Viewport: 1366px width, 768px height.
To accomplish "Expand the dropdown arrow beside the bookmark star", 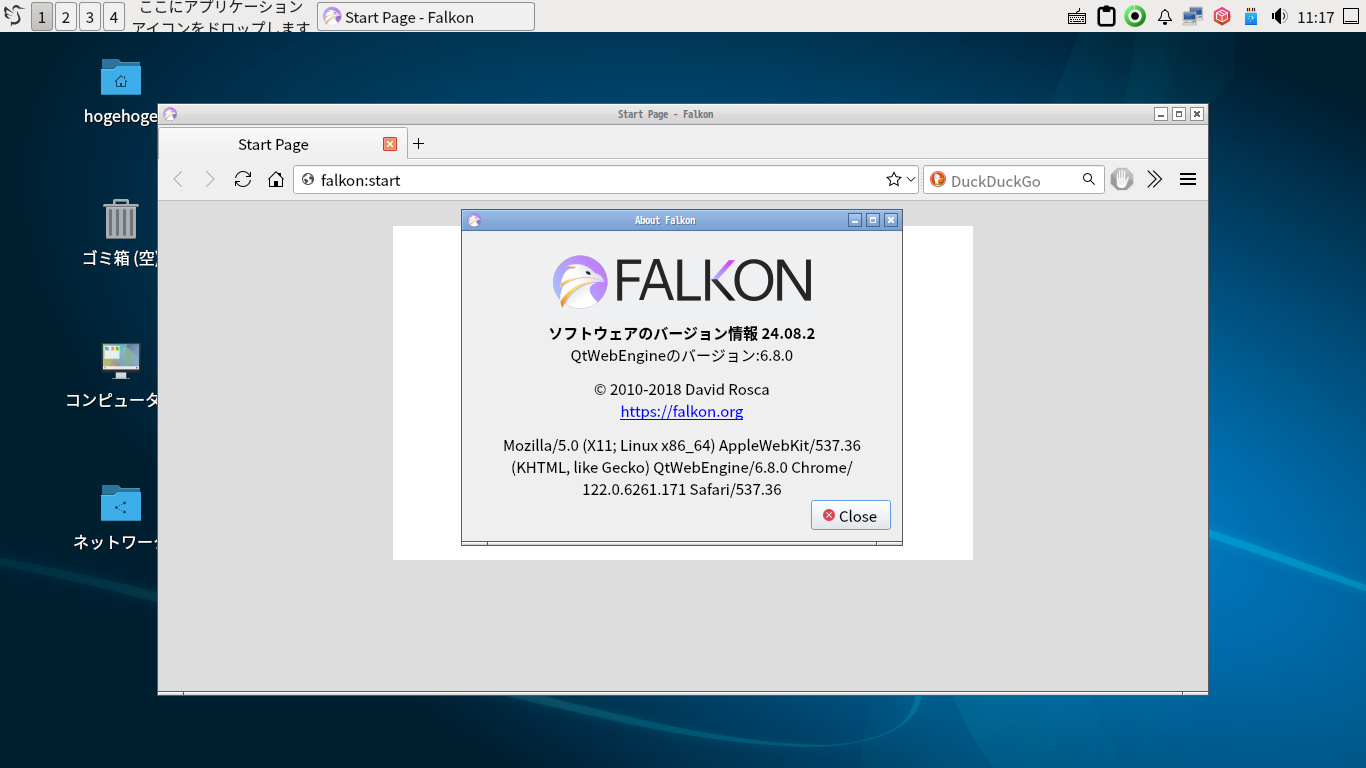I will pyautogui.click(x=911, y=180).
